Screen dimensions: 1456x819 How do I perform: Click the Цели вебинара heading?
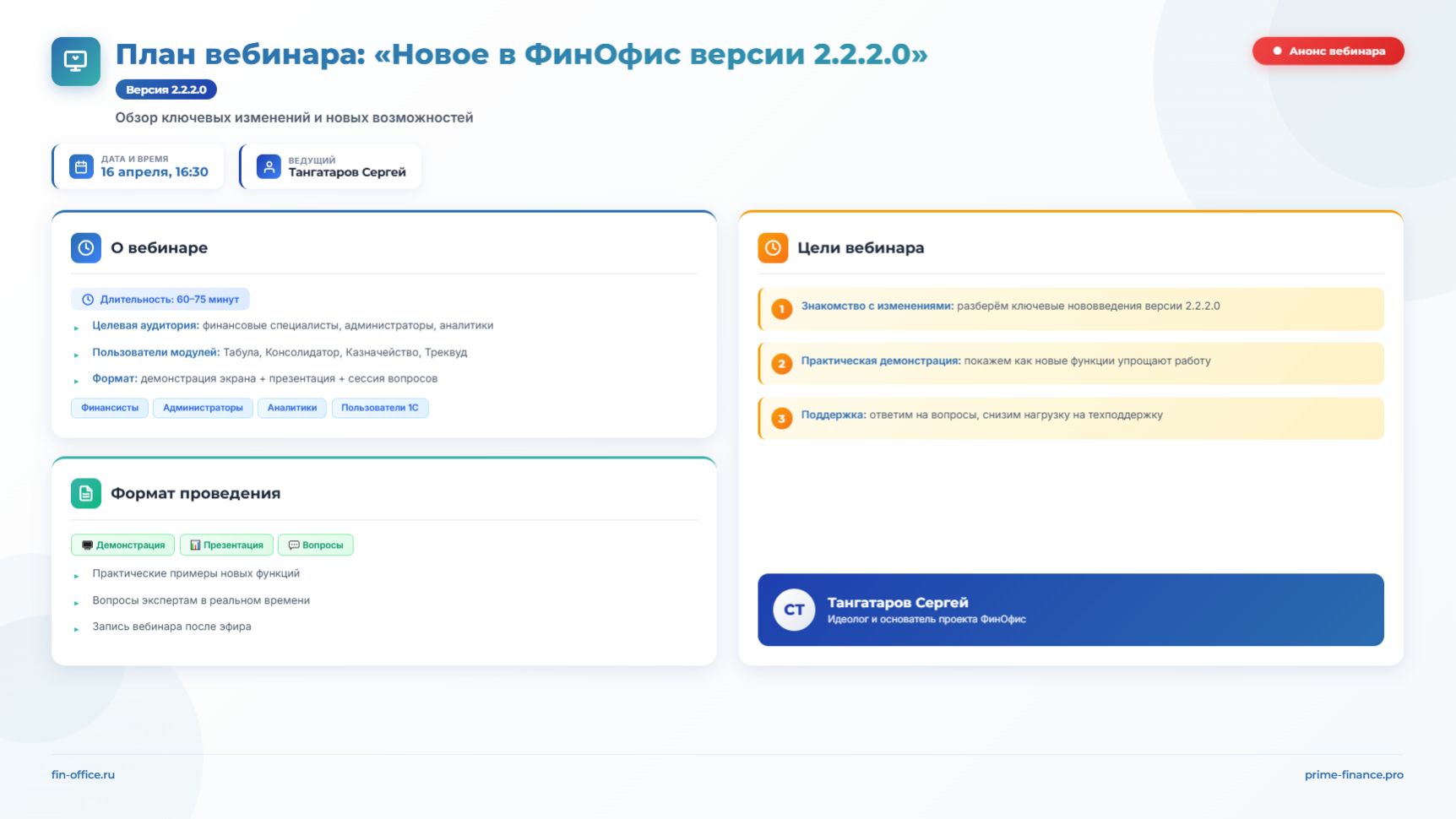(x=861, y=248)
